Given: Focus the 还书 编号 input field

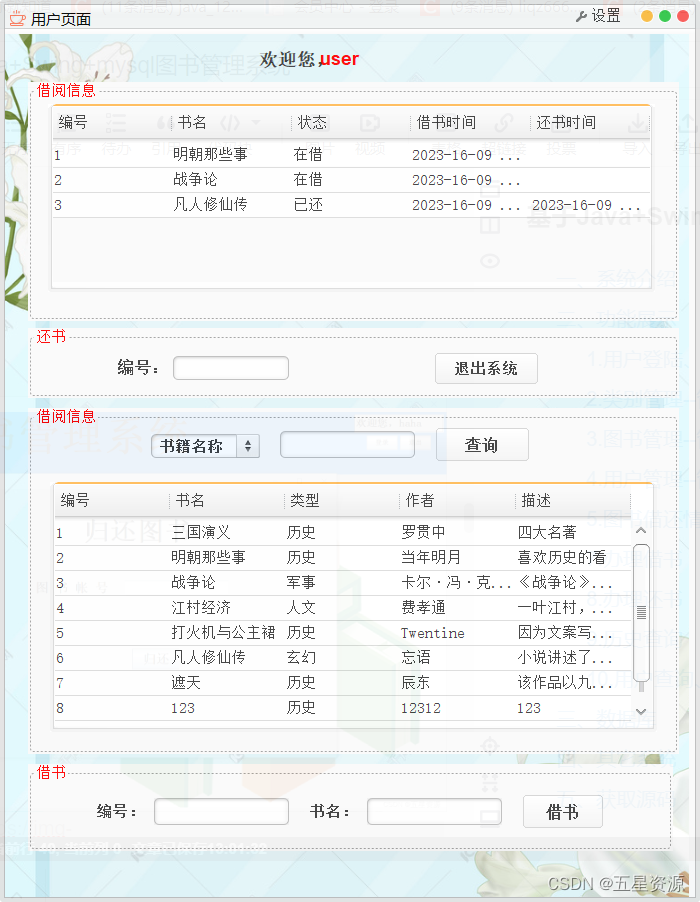Looking at the screenshot, I should 231,368.
